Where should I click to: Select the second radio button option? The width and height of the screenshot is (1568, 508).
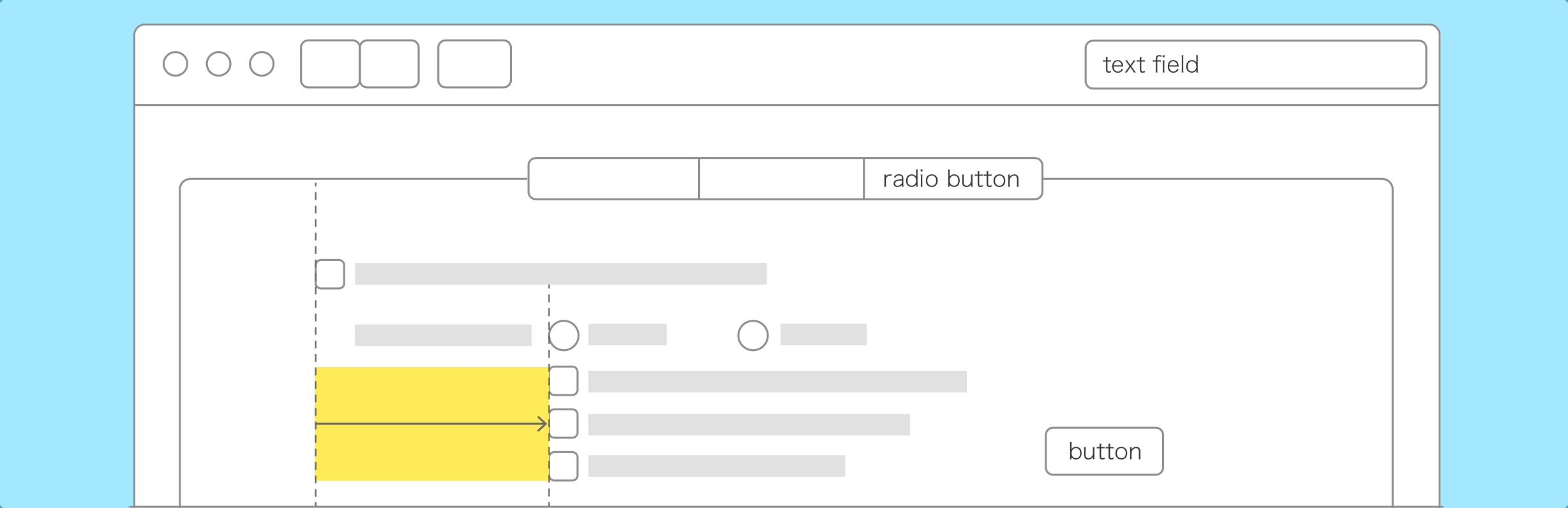[x=753, y=335]
